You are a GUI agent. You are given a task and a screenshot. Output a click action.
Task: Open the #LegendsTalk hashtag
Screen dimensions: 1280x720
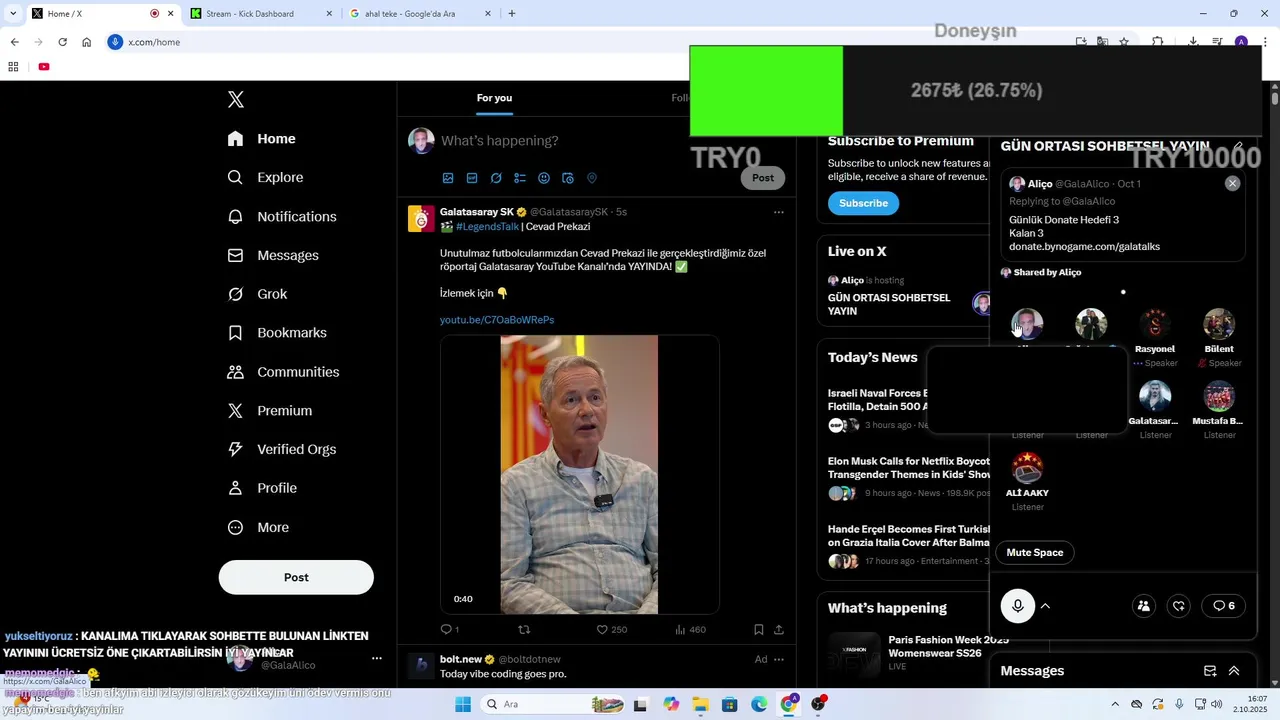click(x=486, y=227)
